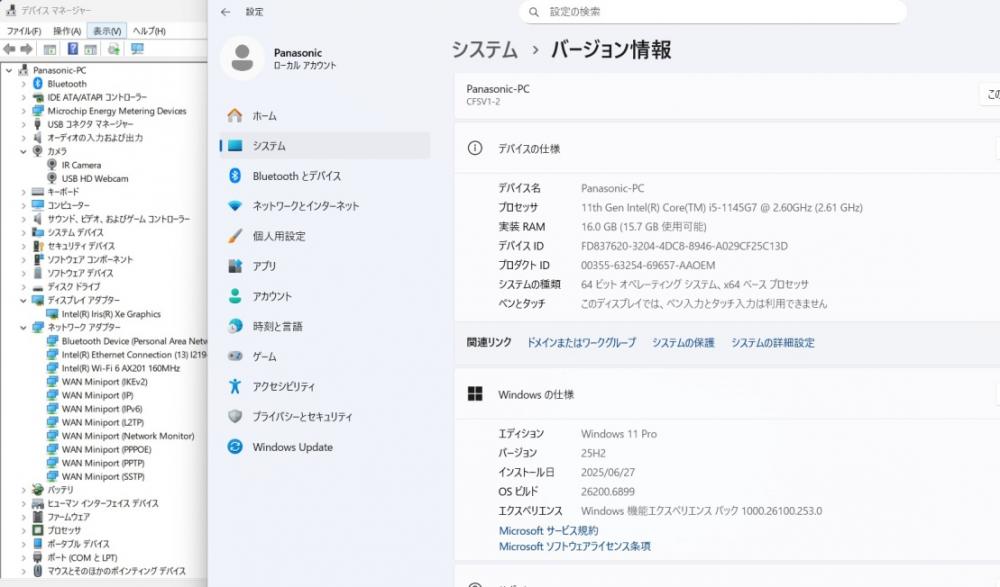
Task: Open システム in Settings sidebar
Action: tap(325, 145)
